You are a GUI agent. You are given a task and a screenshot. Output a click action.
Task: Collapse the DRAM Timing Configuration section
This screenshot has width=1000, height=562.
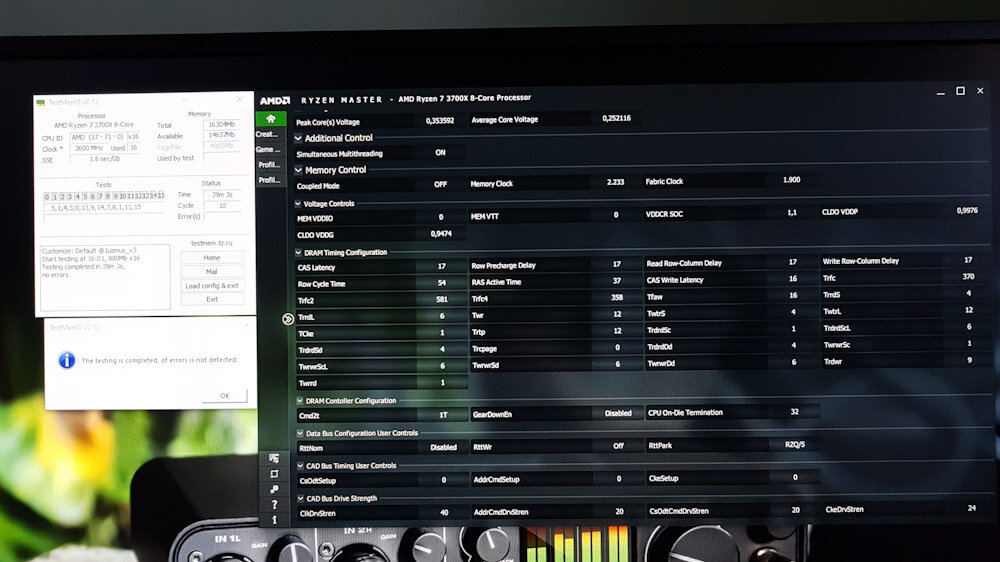point(298,253)
